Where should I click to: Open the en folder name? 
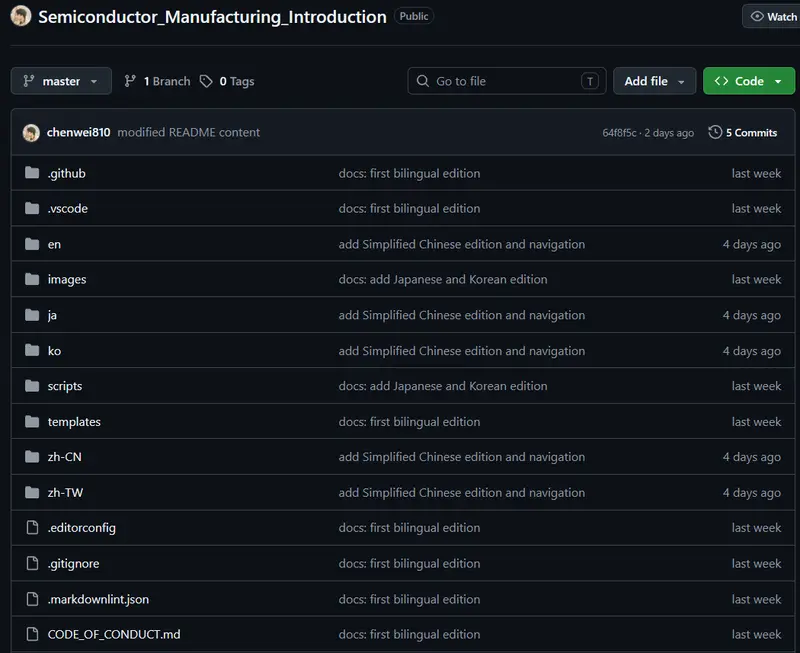coord(54,244)
